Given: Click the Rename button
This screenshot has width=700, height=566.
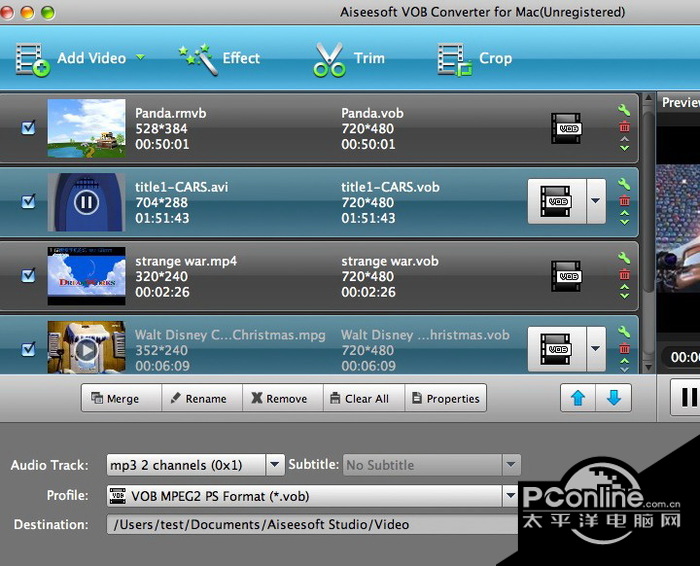Looking at the screenshot, I should (202, 398).
